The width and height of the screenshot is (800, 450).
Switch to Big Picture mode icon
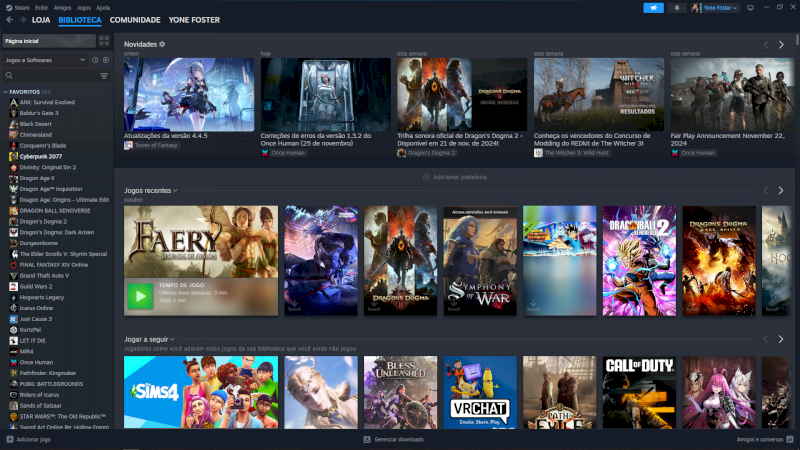(750, 8)
